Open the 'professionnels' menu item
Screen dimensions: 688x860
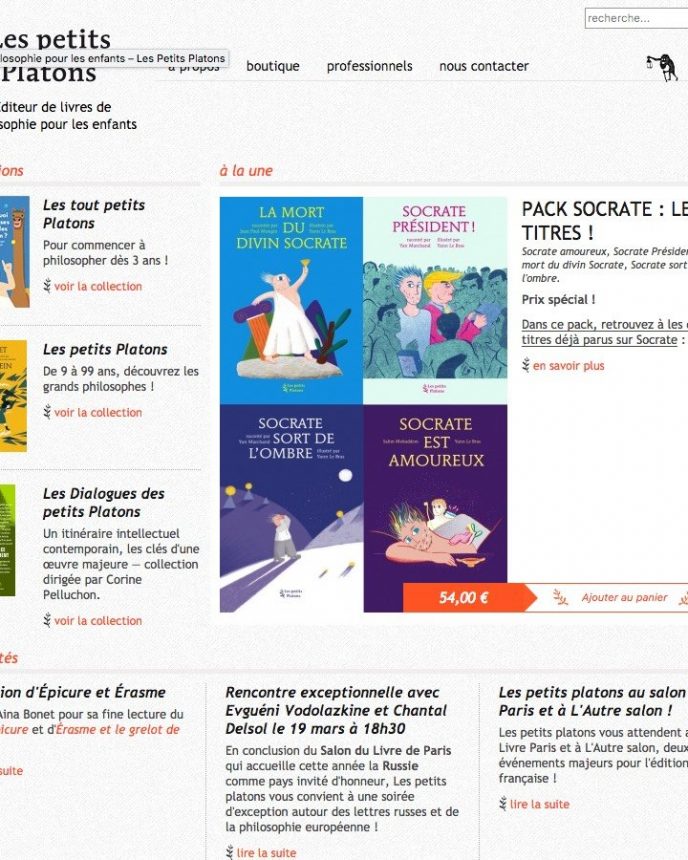tap(369, 66)
